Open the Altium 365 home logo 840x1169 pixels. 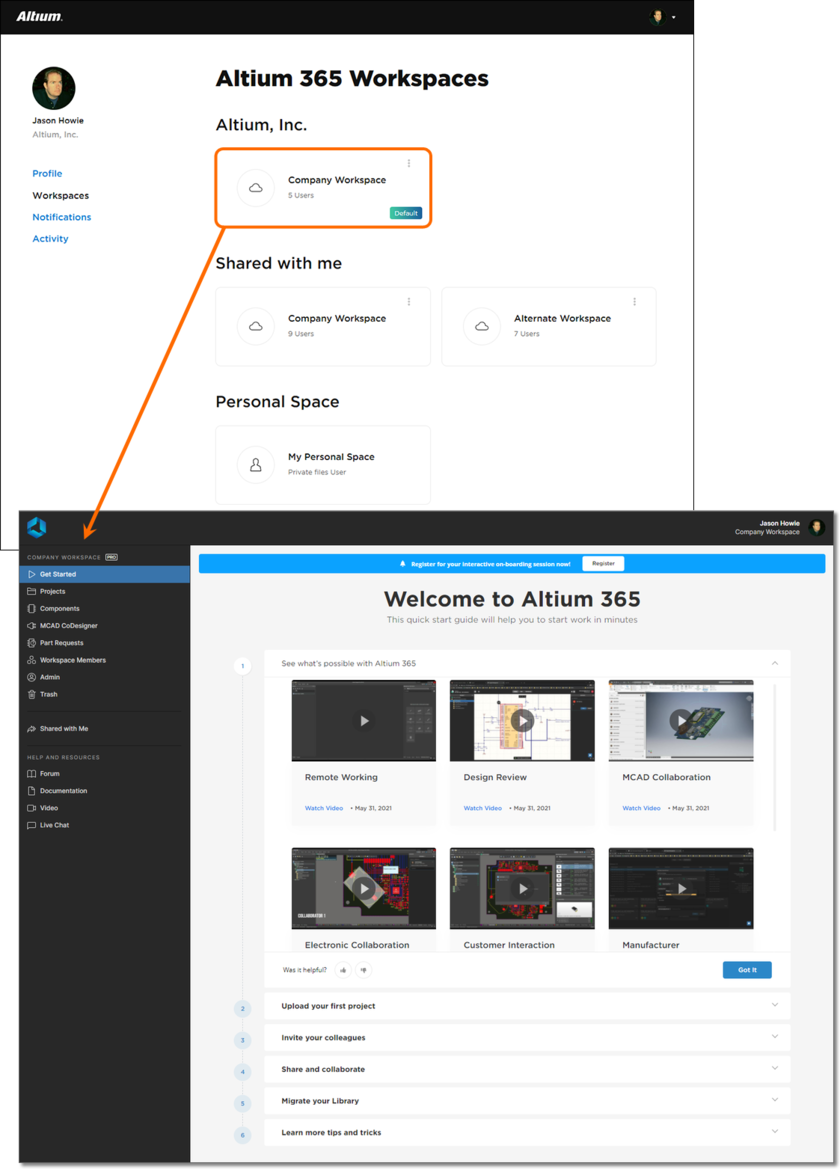pos(36,529)
